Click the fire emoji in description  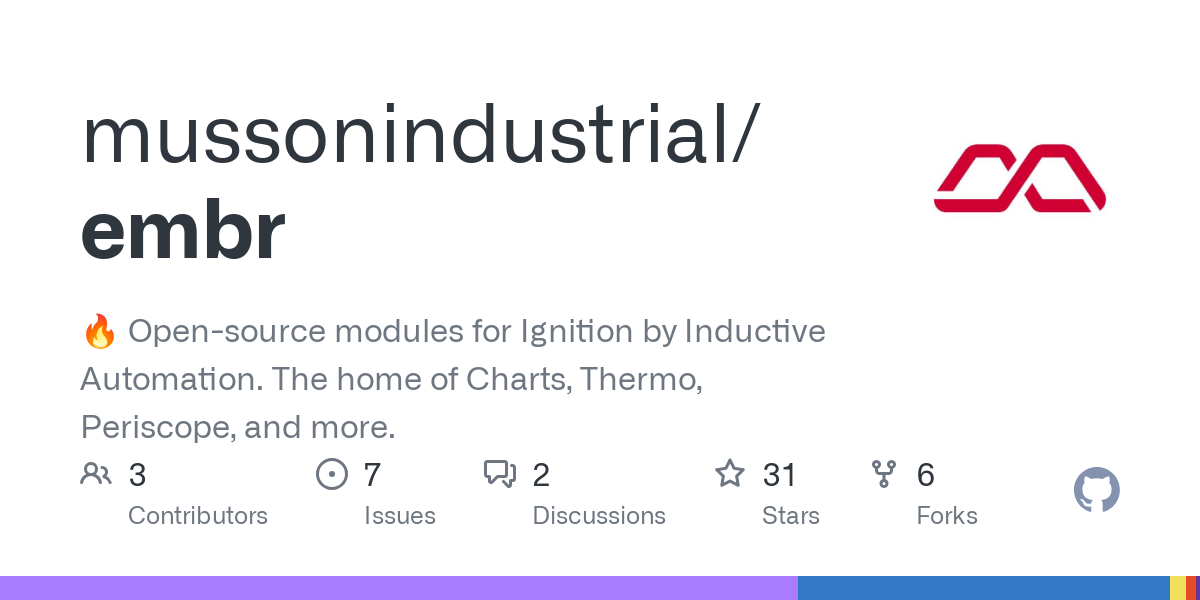pyautogui.click(x=99, y=331)
